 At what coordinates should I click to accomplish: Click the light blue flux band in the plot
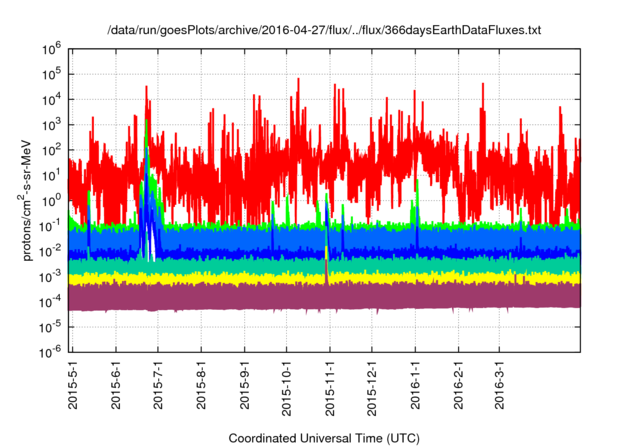(324, 239)
